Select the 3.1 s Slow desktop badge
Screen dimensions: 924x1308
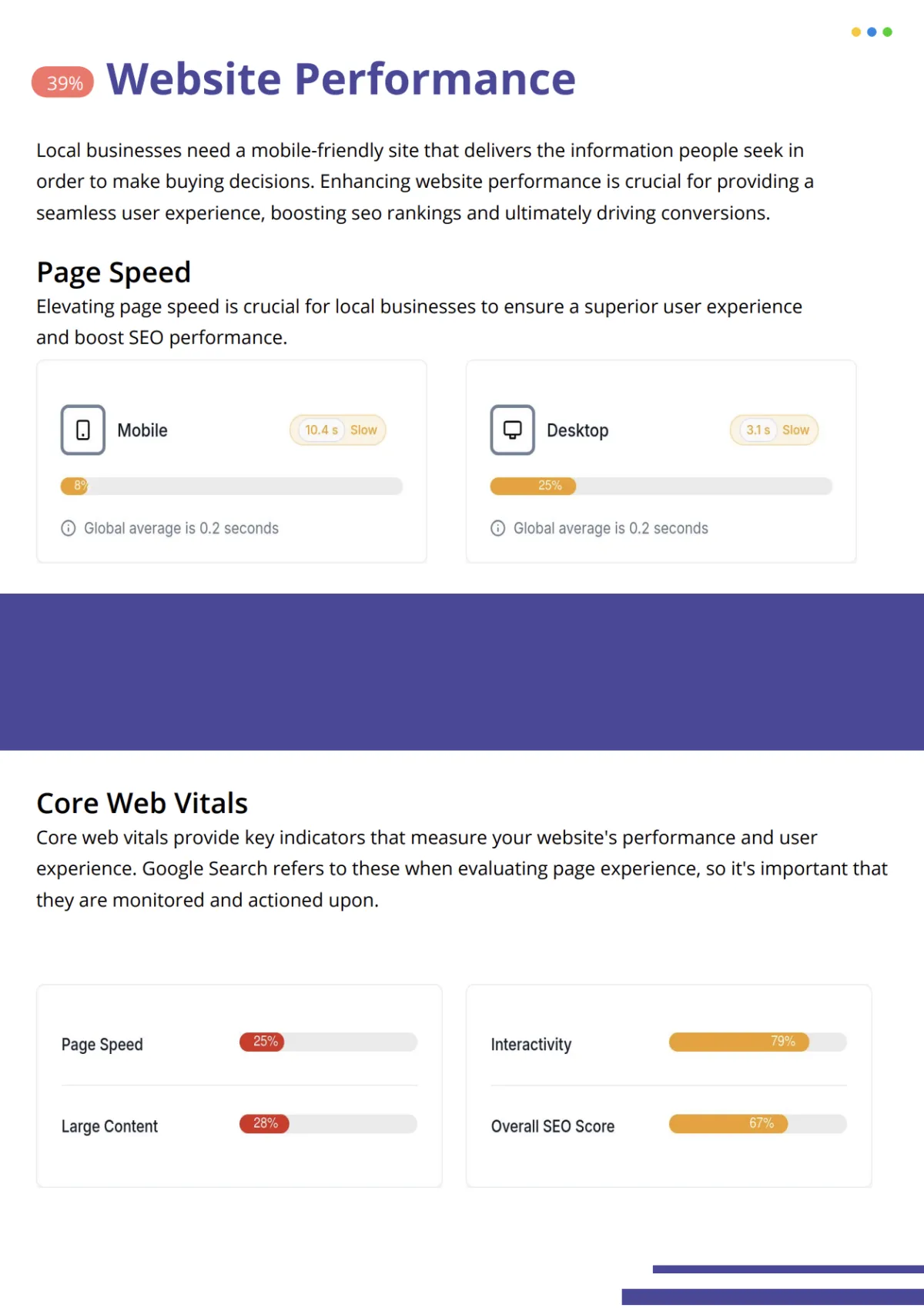pos(775,430)
